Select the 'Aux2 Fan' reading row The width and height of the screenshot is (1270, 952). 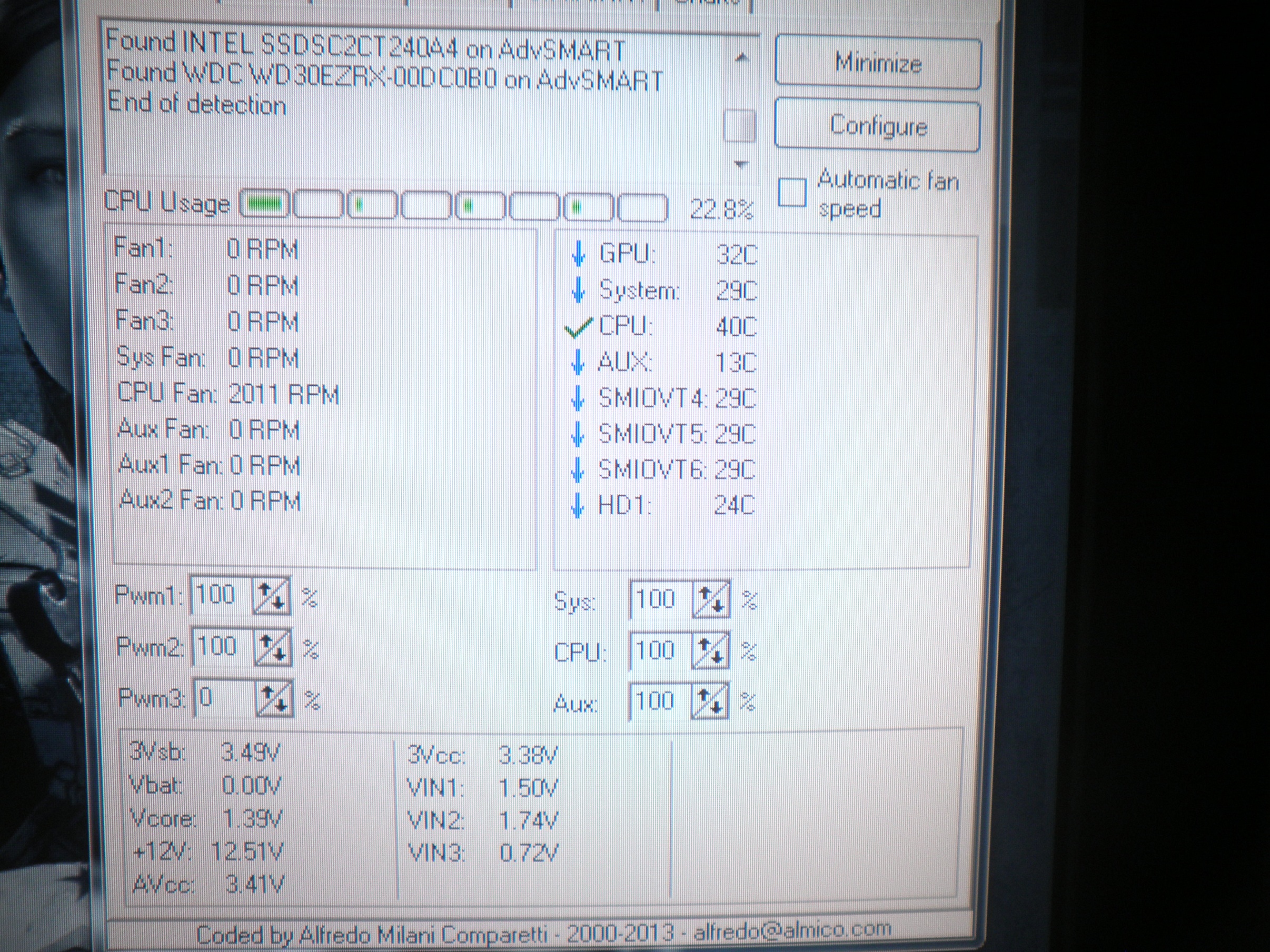point(210,500)
